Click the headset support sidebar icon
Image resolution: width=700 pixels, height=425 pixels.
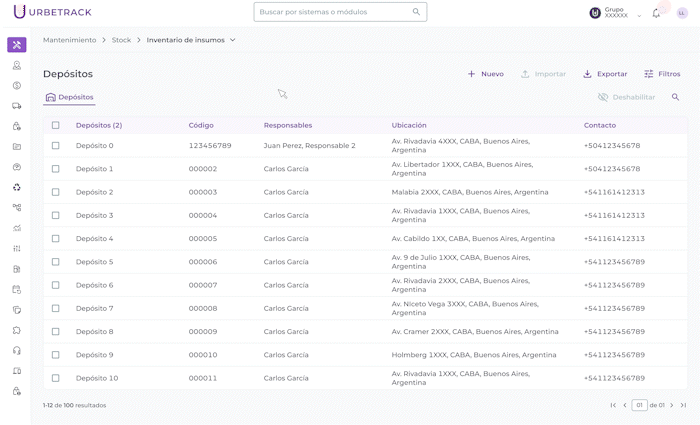pos(17,350)
